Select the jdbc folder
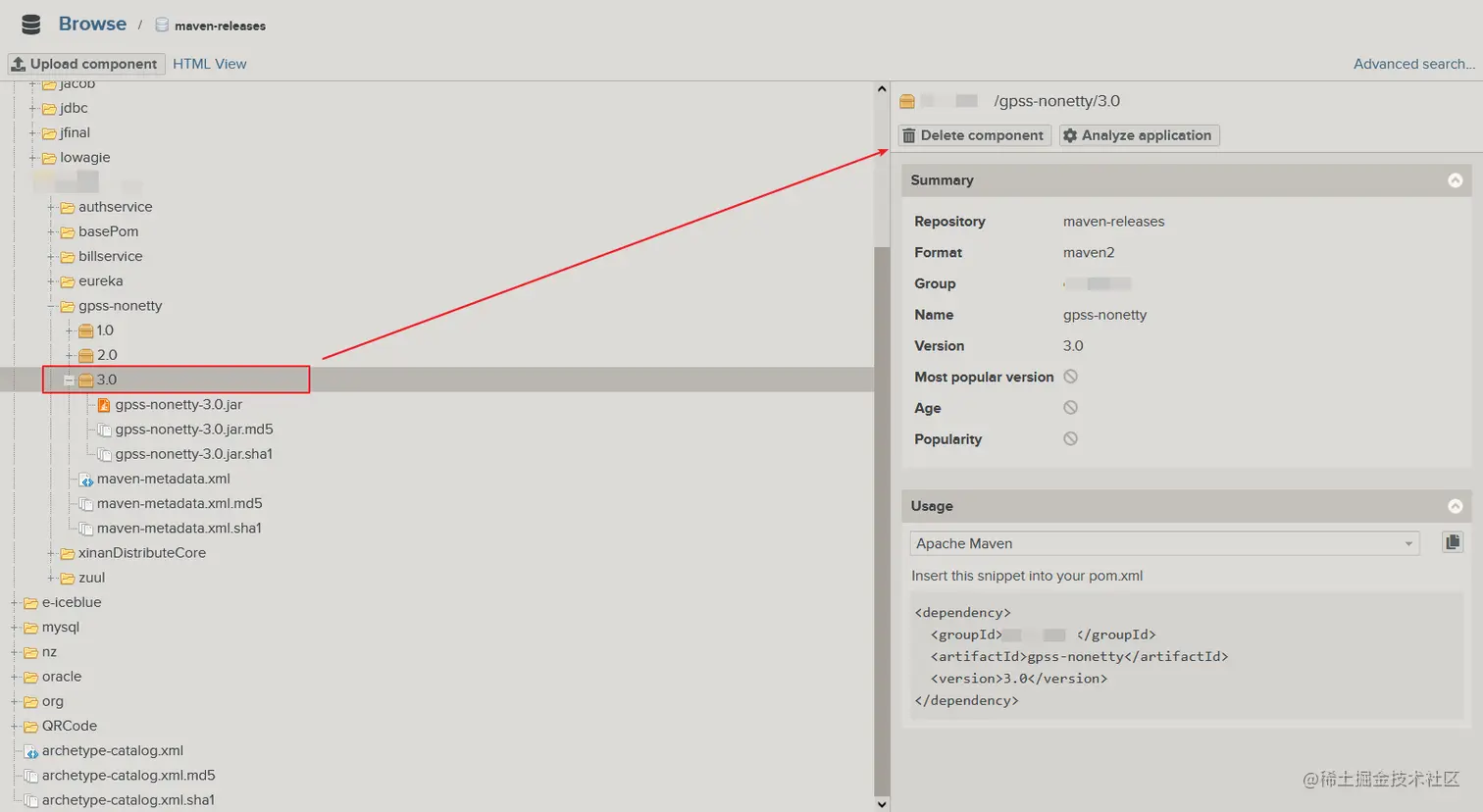The height and width of the screenshot is (812, 1483). tap(74, 109)
